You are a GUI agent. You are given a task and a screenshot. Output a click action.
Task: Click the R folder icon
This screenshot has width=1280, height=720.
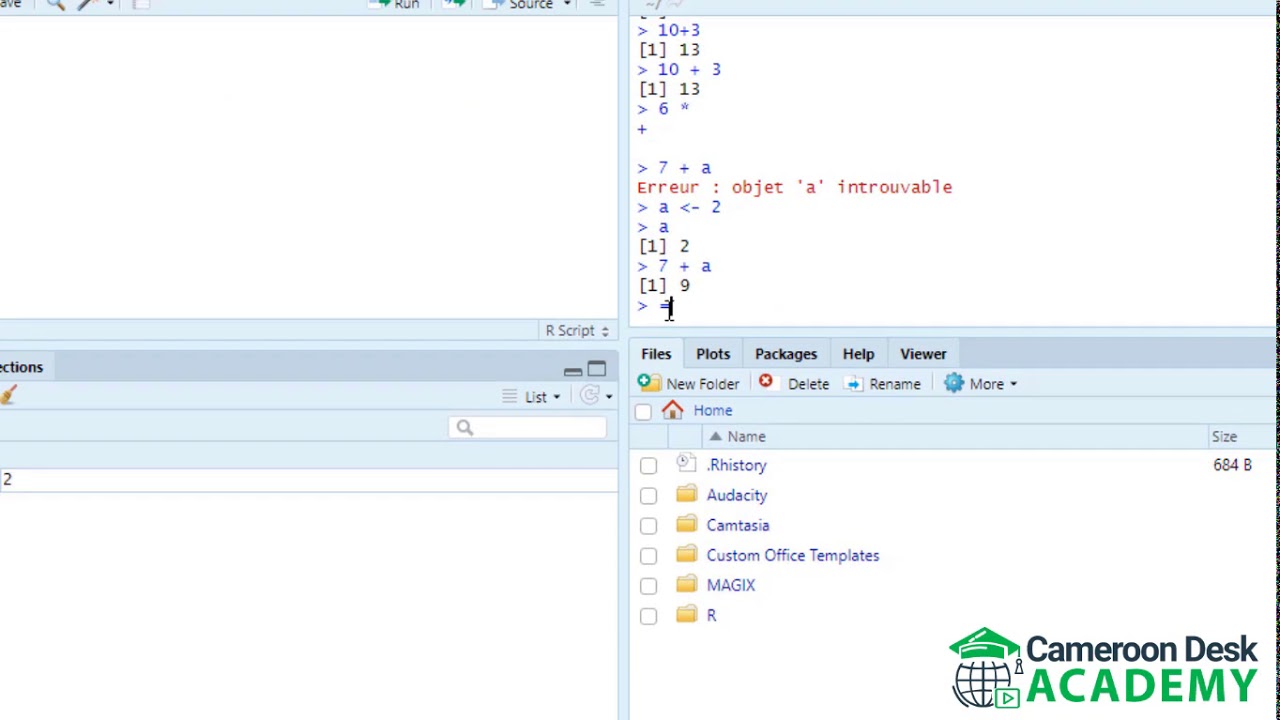point(686,614)
